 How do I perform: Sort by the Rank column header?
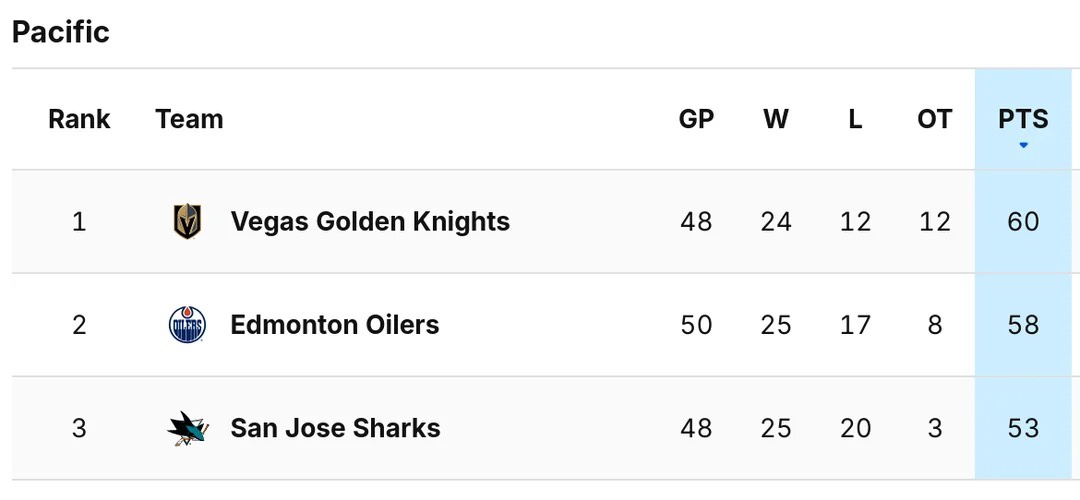tap(79, 120)
